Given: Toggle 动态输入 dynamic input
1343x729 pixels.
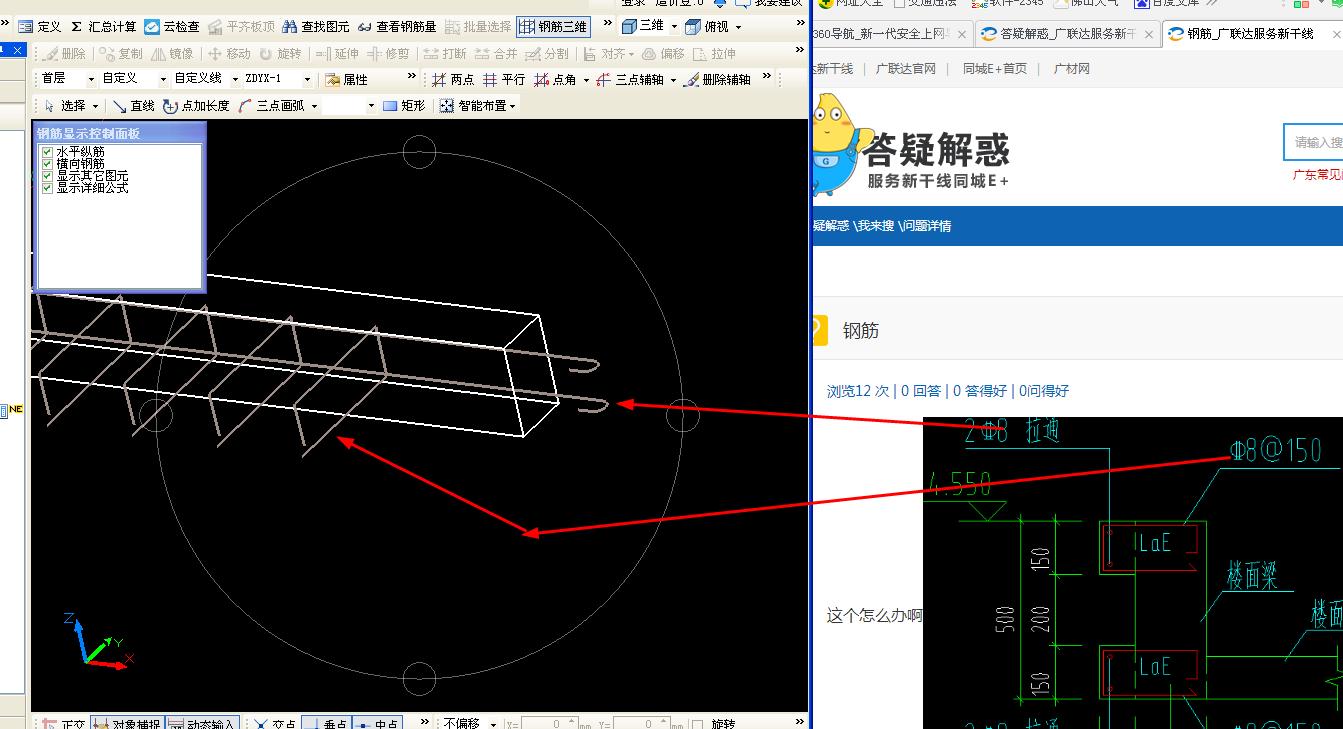Looking at the screenshot, I should point(202,724).
